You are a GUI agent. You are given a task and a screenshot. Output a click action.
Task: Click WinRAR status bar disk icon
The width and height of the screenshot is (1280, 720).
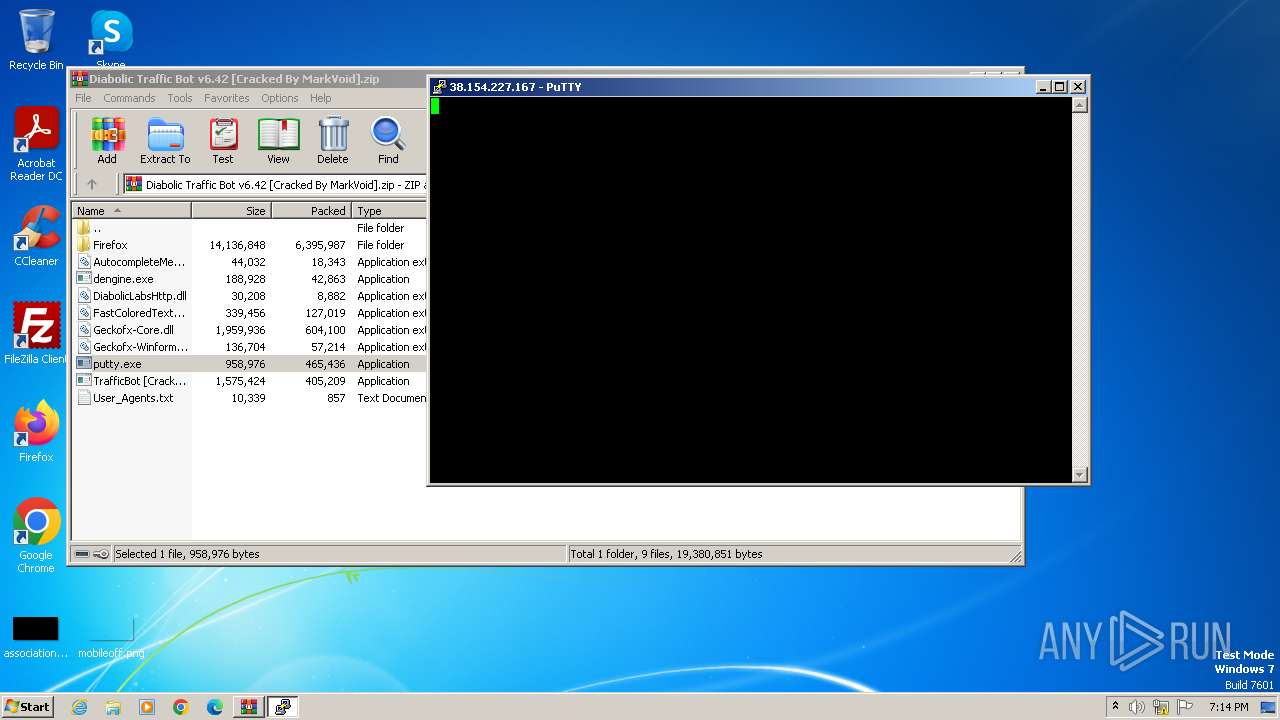pyautogui.click(x=82, y=554)
